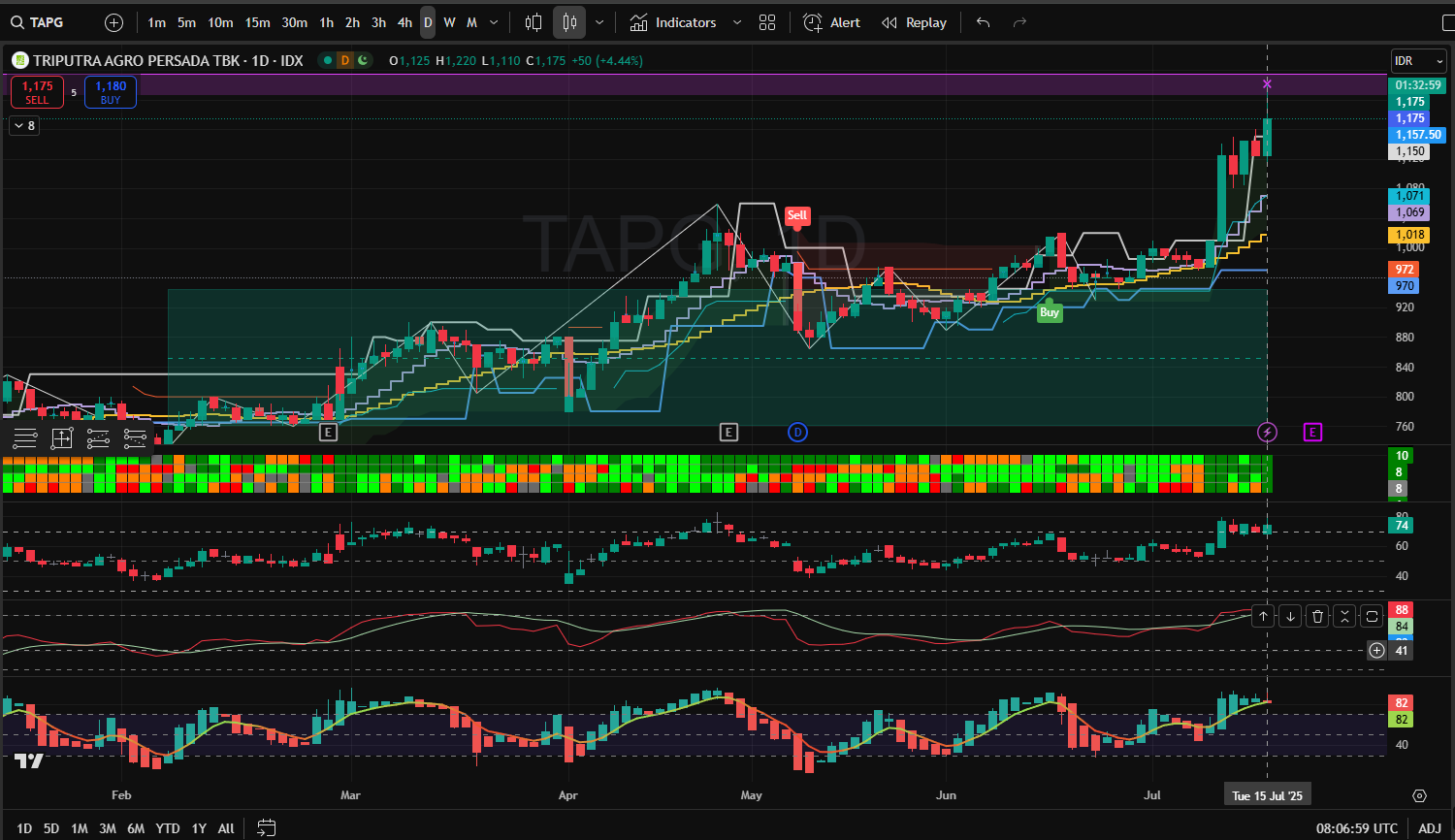This screenshot has height=840, width=1455.
Task: Open timezone menu showing 08:06:59 UTC
Action: tap(1357, 828)
